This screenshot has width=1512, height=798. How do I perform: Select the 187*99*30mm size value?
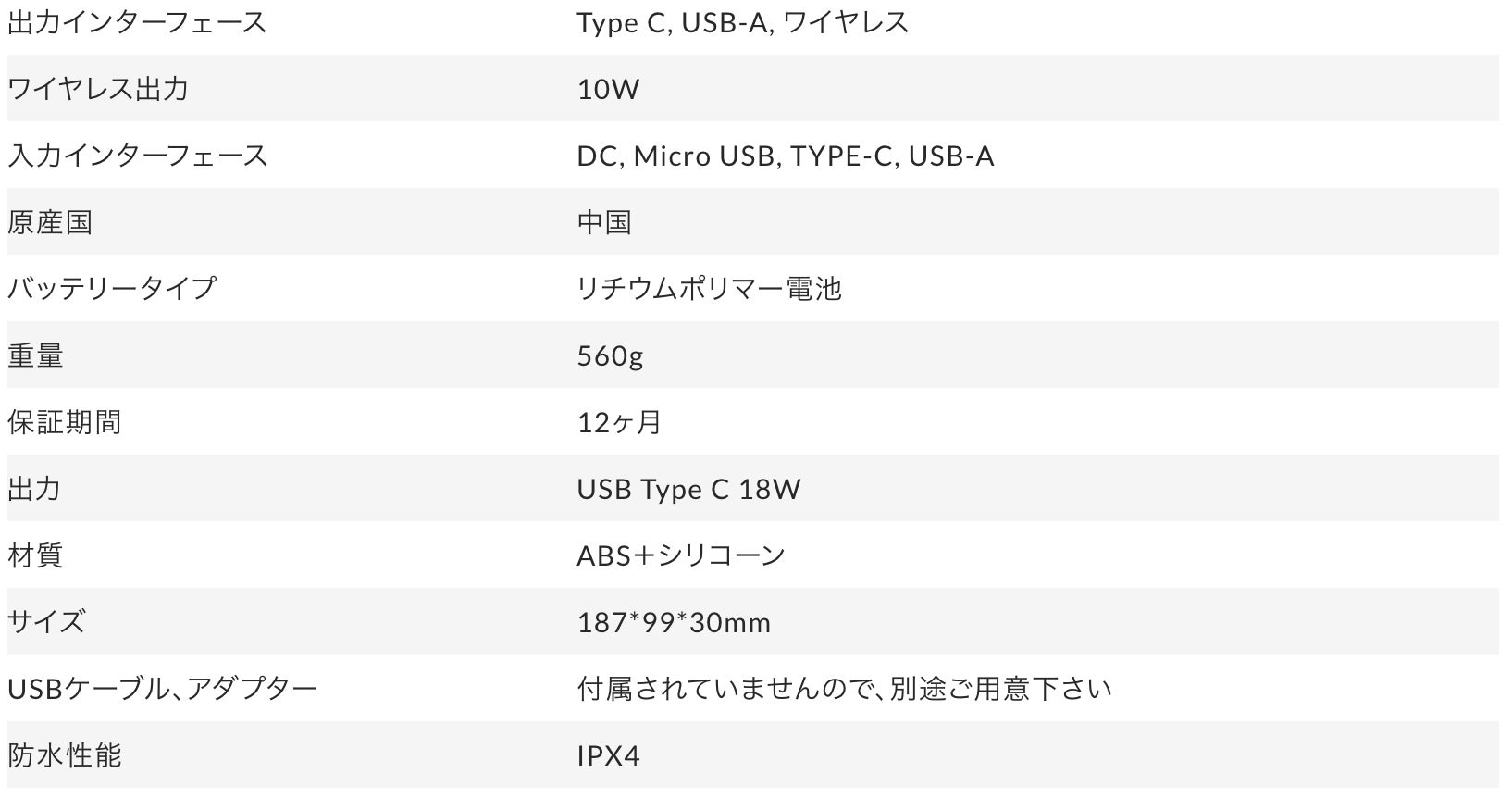(674, 622)
